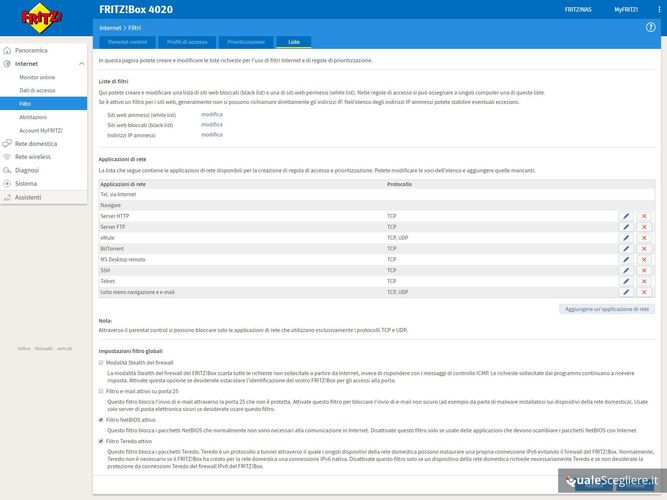Edit the MS Desktop remoto entry
The height and width of the screenshot is (500, 667).
pyautogui.click(x=626, y=260)
